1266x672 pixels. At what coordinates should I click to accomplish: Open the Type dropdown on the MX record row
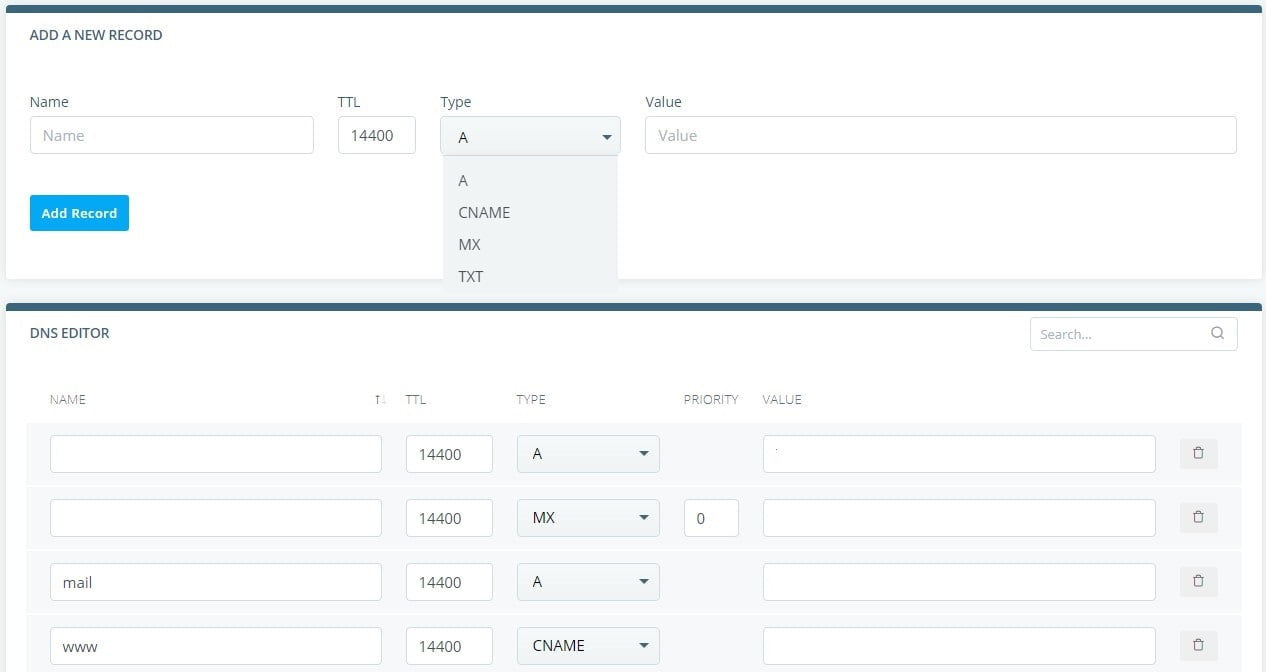click(x=646, y=517)
